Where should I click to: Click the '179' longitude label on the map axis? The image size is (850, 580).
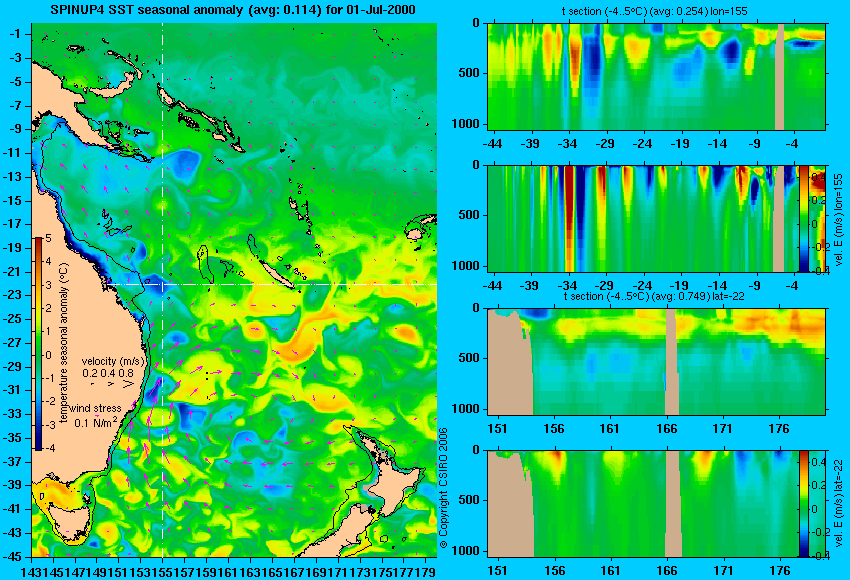(x=427, y=572)
